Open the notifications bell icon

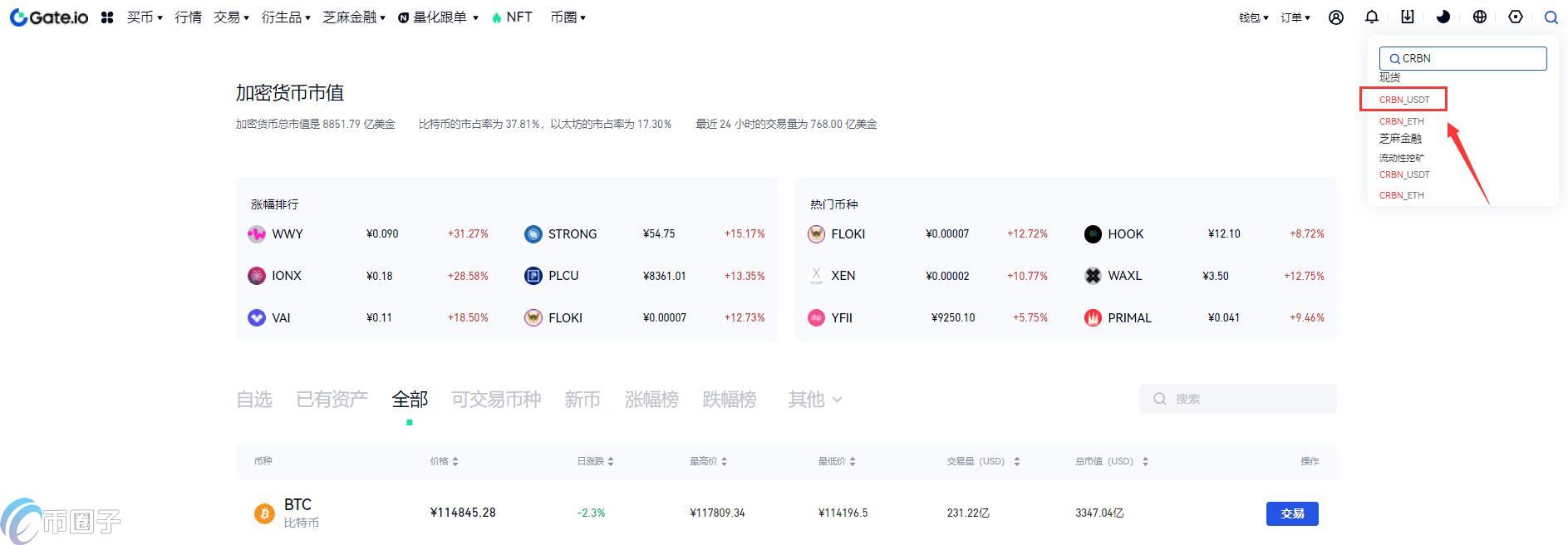[1372, 17]
